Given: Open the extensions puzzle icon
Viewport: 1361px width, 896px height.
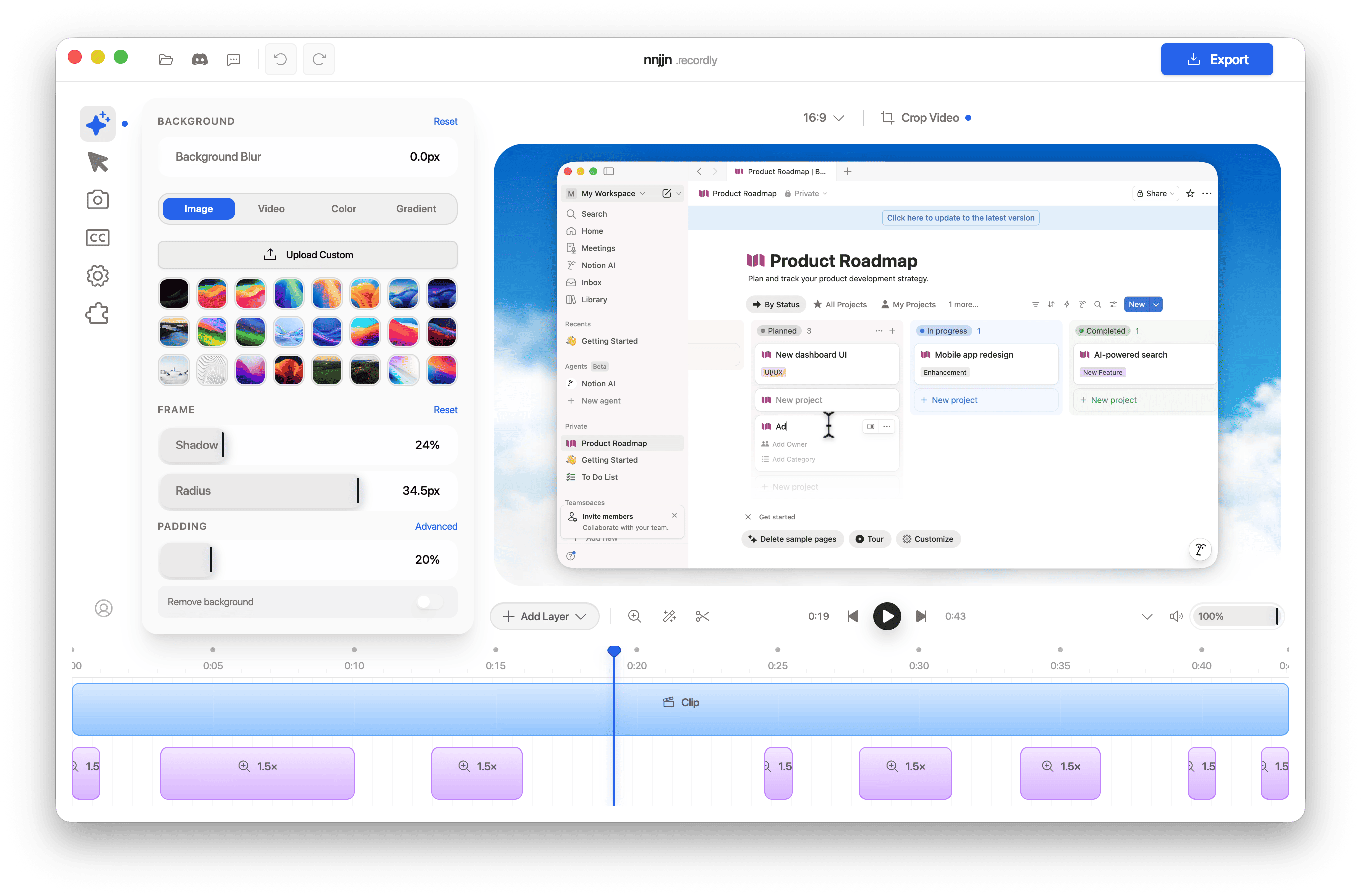Looking at the screenshot, I should 98,313.
